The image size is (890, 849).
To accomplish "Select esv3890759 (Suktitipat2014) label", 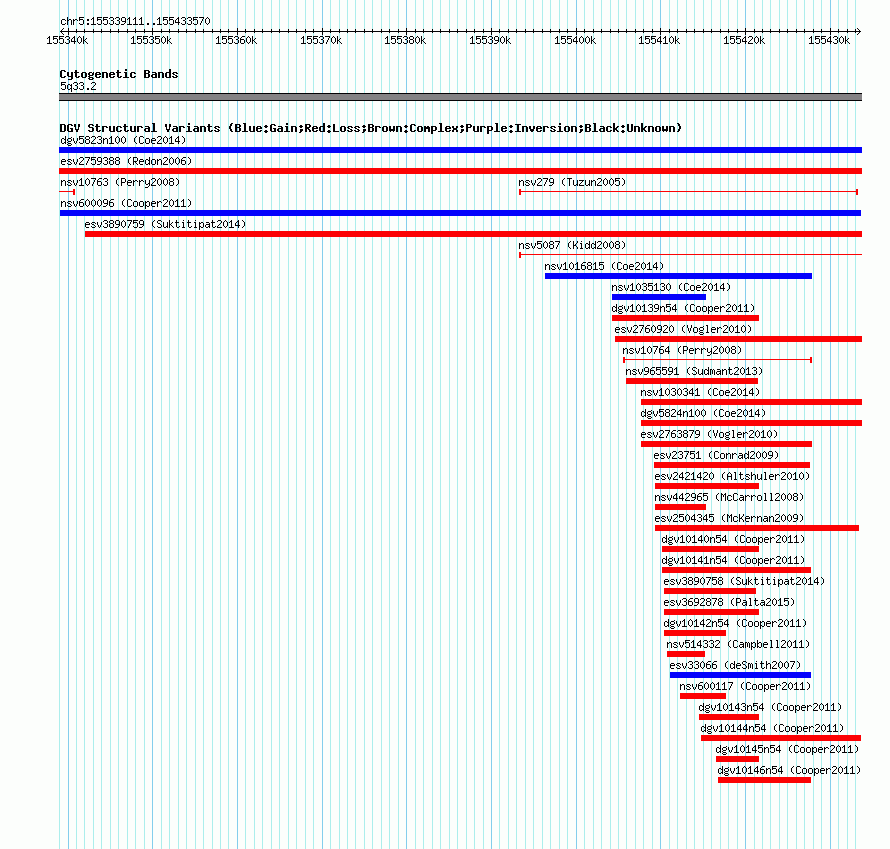I will [165, 224].
